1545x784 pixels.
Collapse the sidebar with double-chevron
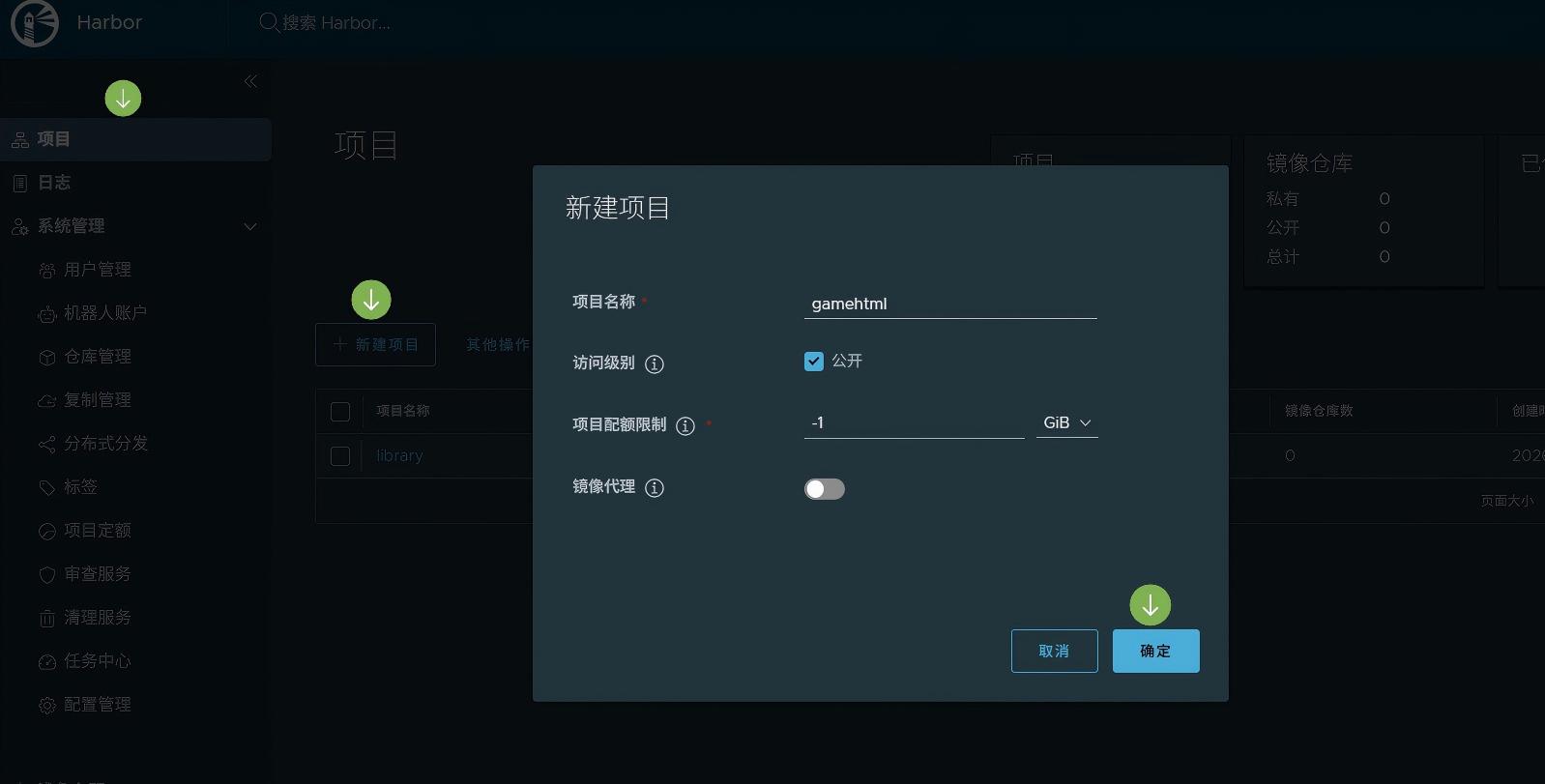click(250, 81)
